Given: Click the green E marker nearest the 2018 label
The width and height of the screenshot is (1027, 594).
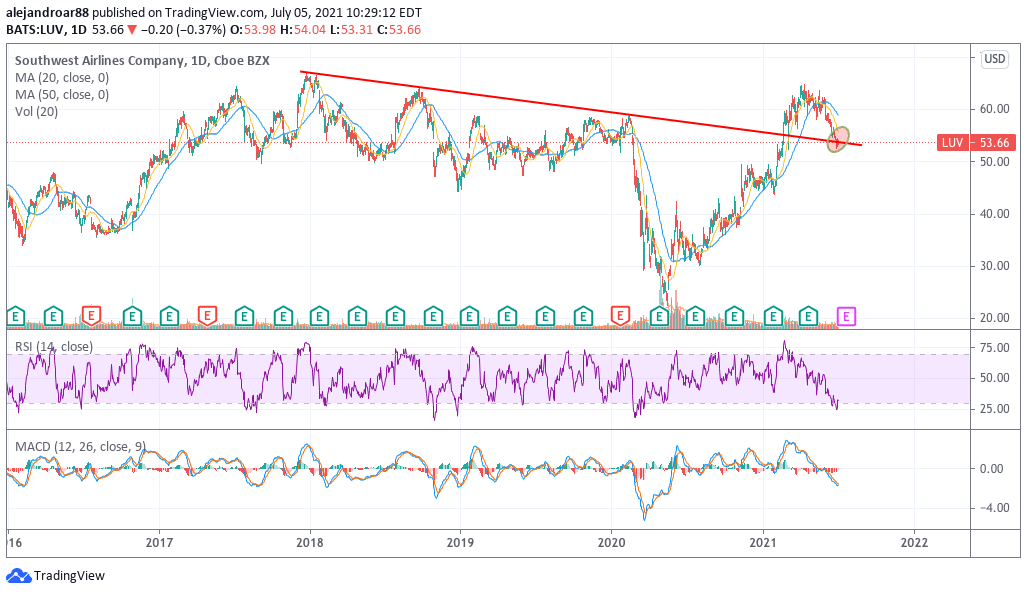Looking at the screenshot, I should pyautogui.click(x=320, y=317).
